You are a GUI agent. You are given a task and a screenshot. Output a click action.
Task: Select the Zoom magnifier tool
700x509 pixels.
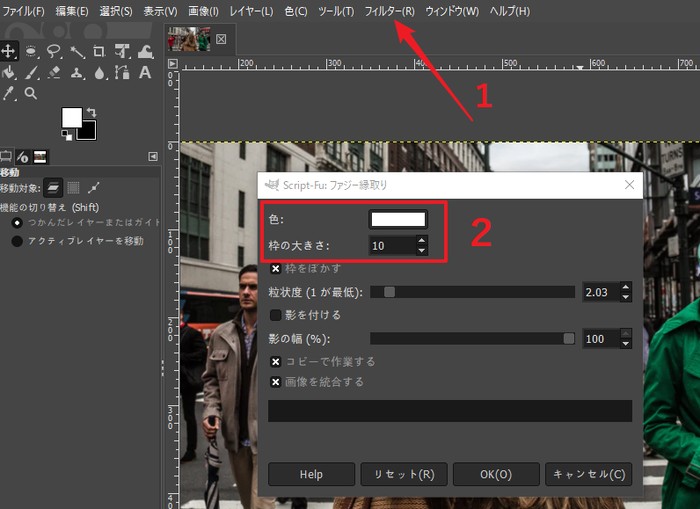[x=31, y=93]
